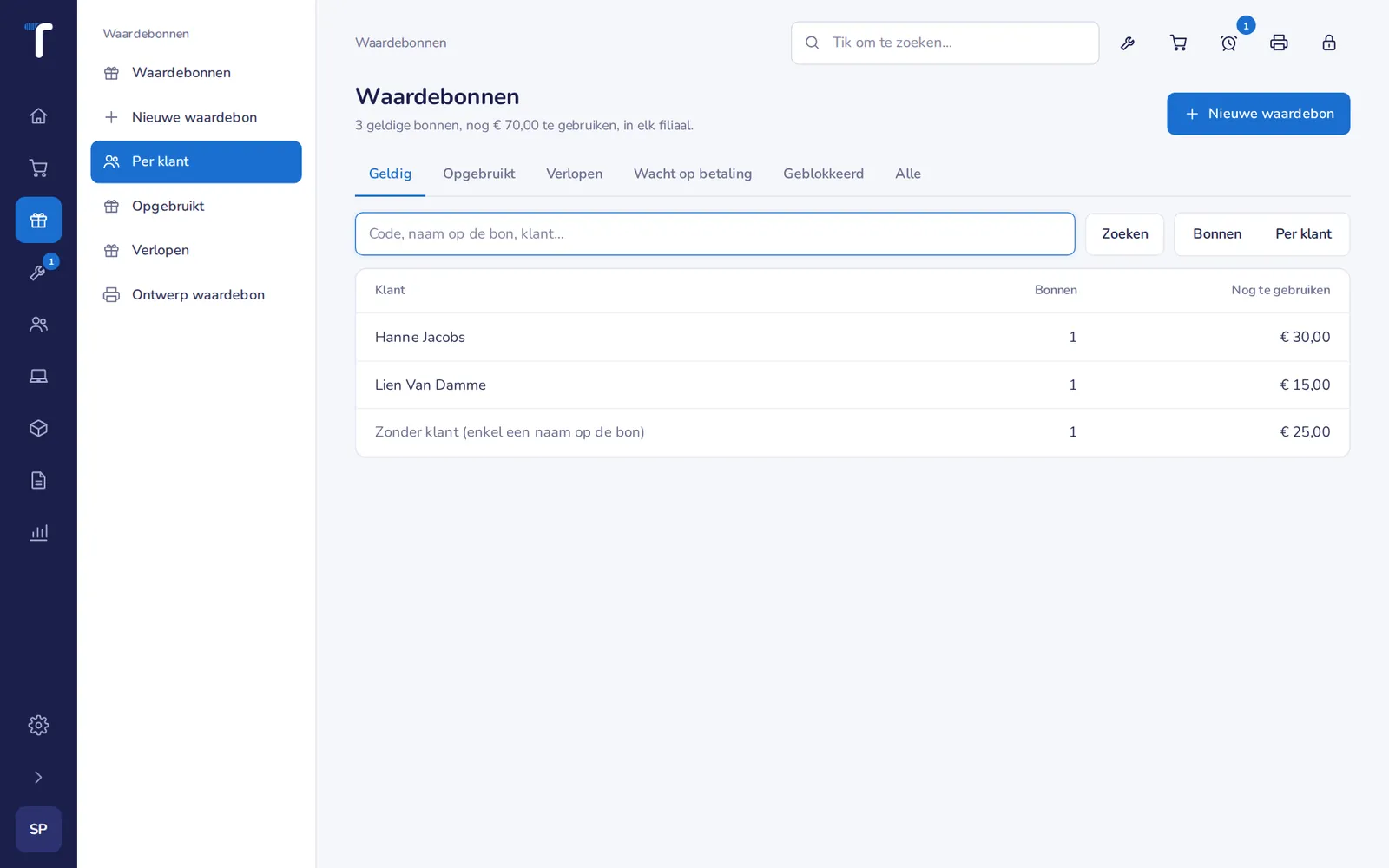
Task: Select the Geblokkeerd tab
Action: pos(823,174)
